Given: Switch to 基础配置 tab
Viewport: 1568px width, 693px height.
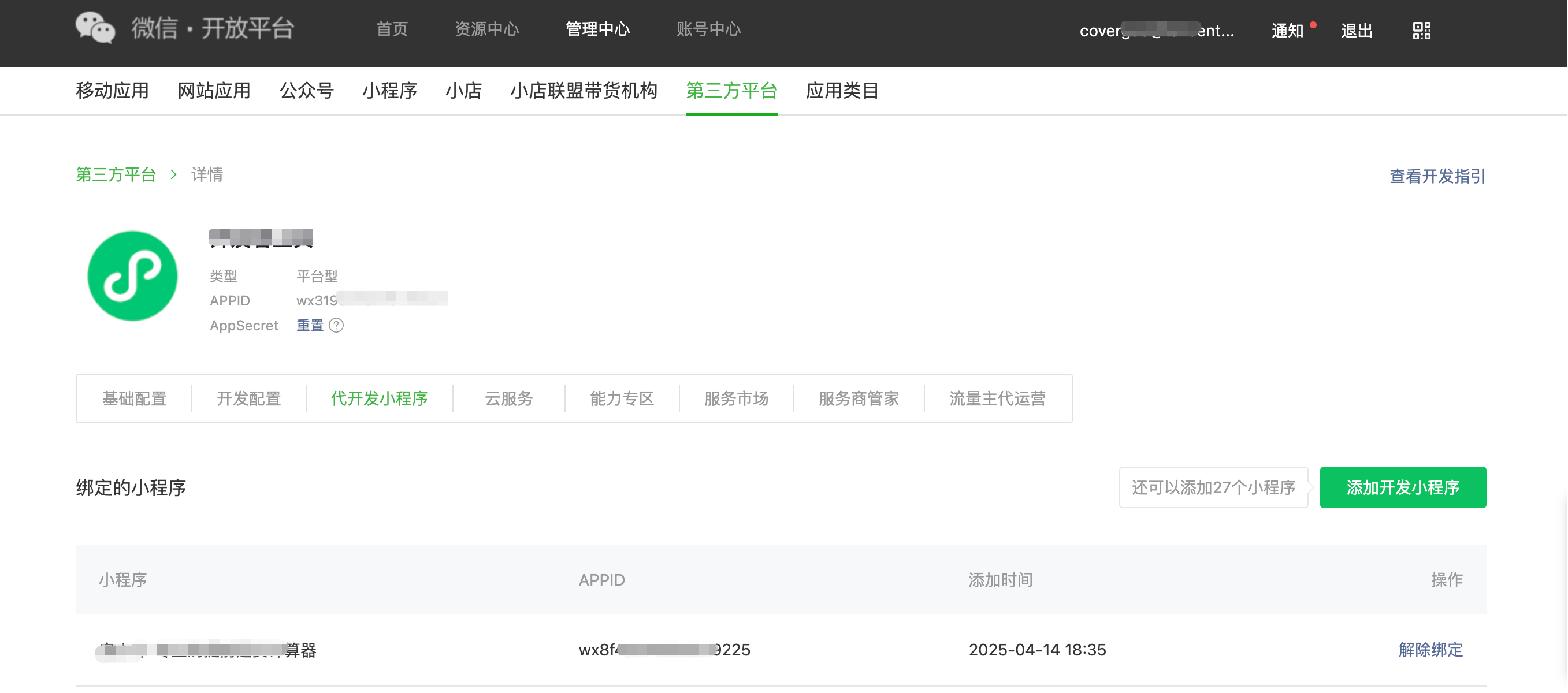Looking at the screenshot, I should coord(134,398).
